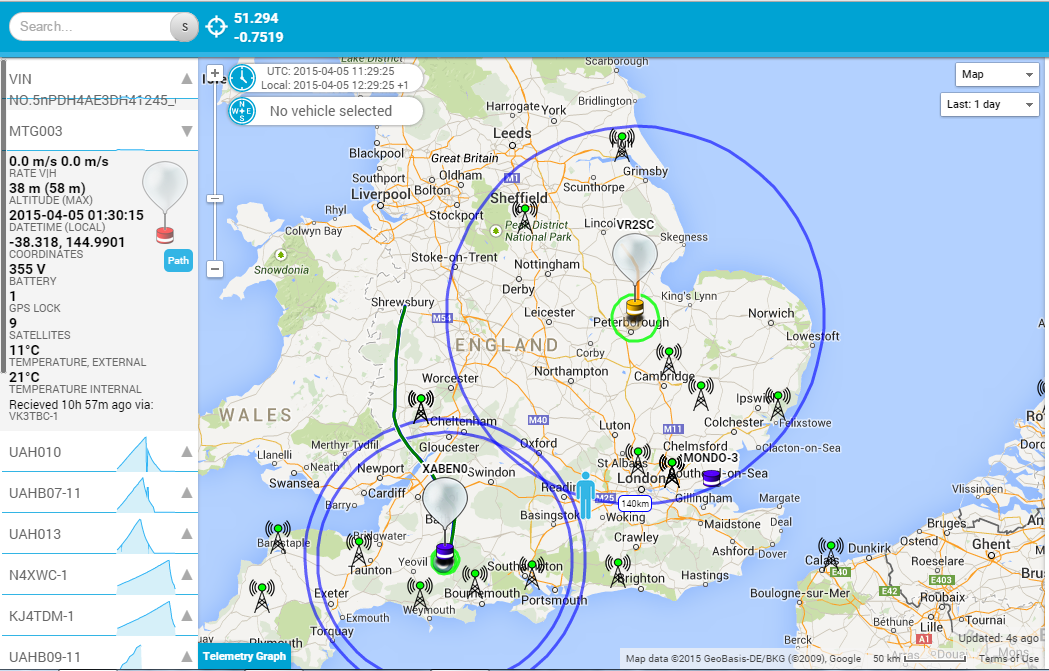Open the Last: 1 day dropdown
1049x671 pixels.
point(989,104)
